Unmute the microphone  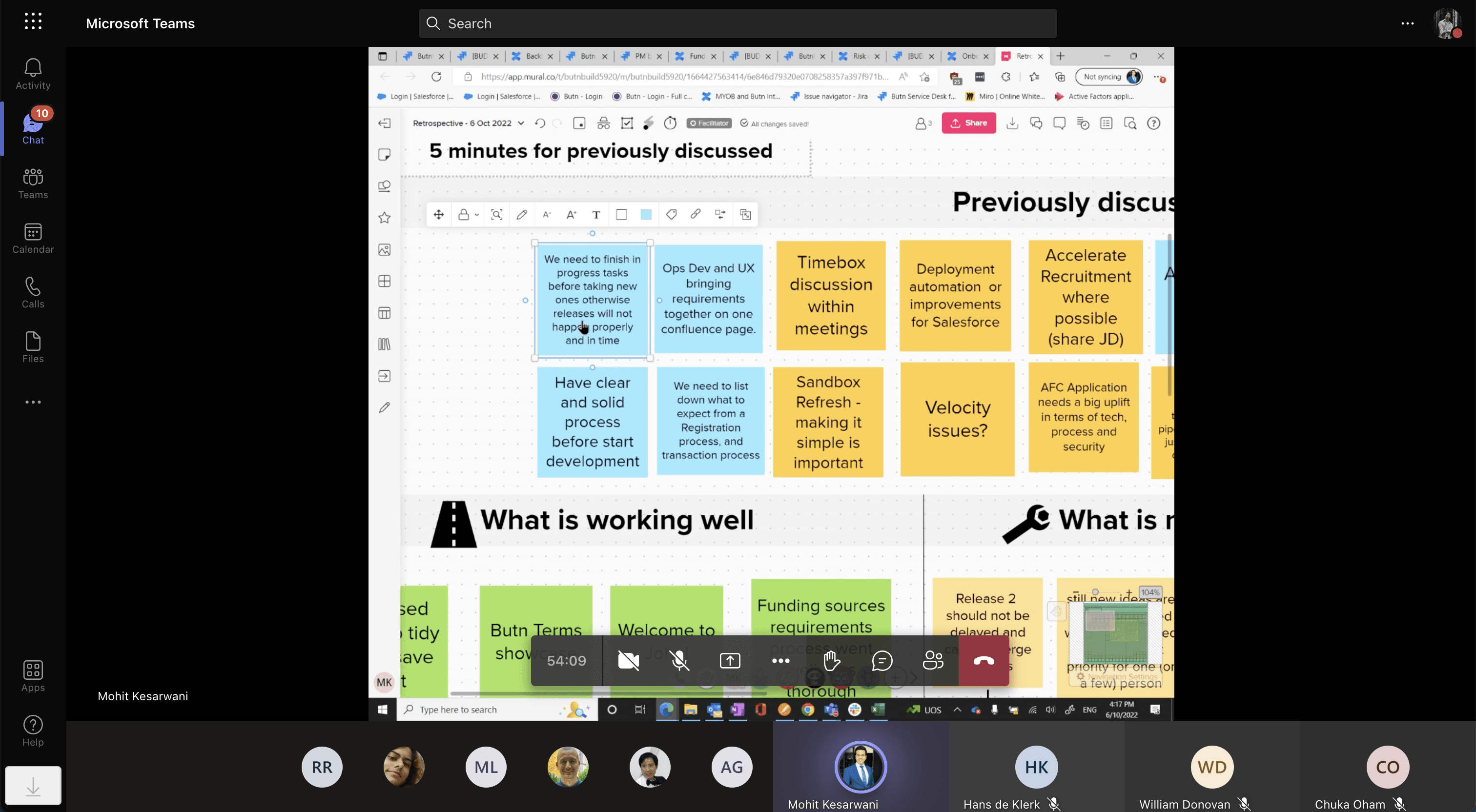pyautogui.click(x=679, y=661)
